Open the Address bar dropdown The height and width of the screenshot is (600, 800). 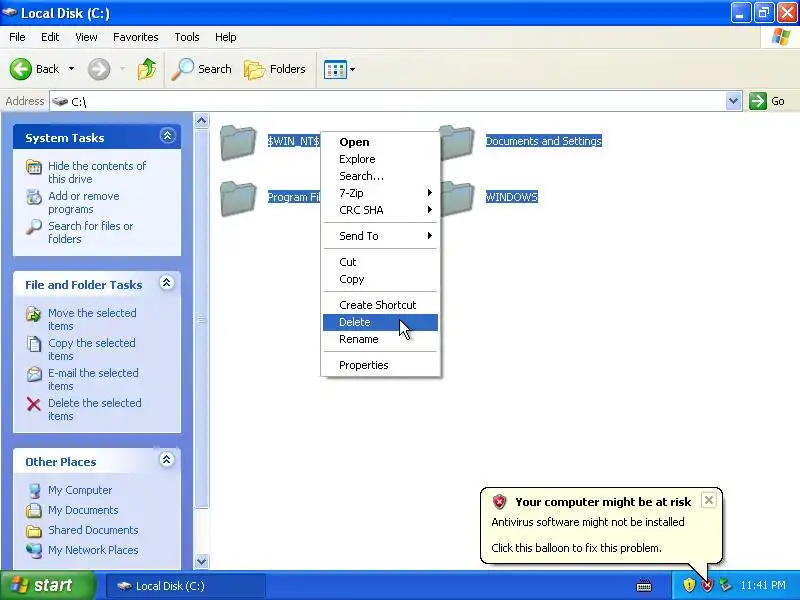734,101
